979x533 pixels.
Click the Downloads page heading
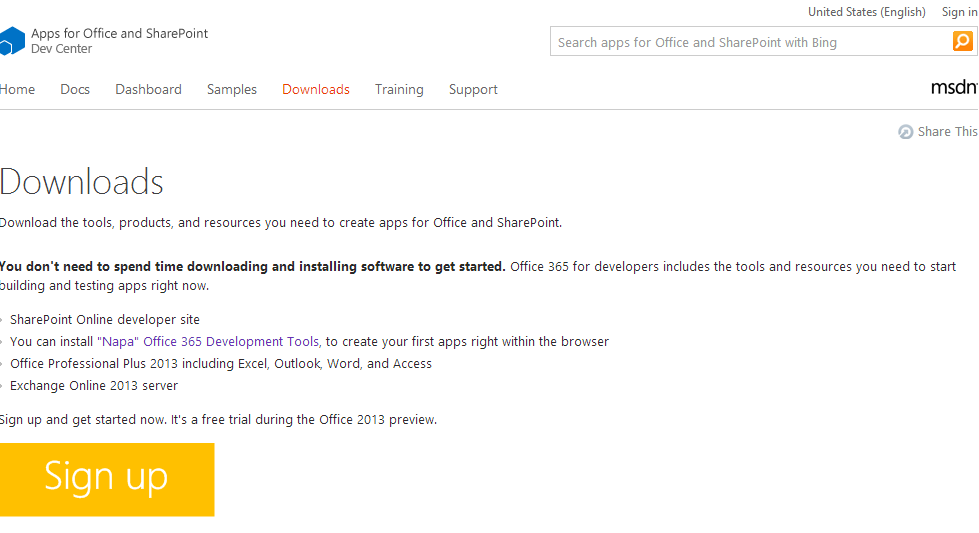(x=81, y=182)
